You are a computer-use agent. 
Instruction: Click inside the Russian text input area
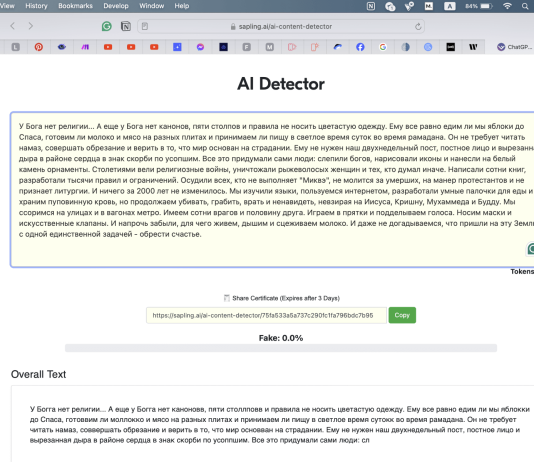tap(272, 189)
